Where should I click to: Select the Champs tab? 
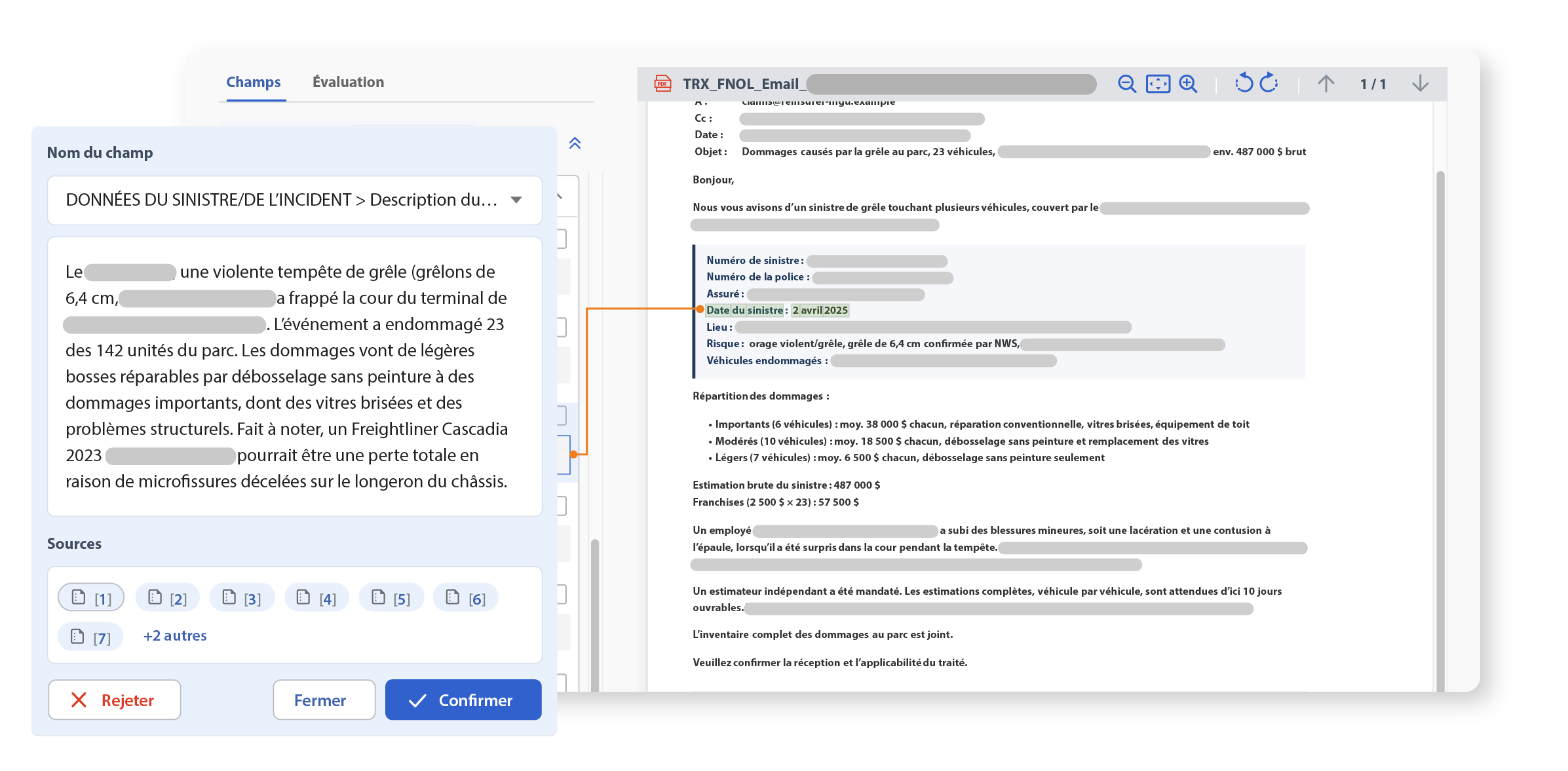pos(253,82)
